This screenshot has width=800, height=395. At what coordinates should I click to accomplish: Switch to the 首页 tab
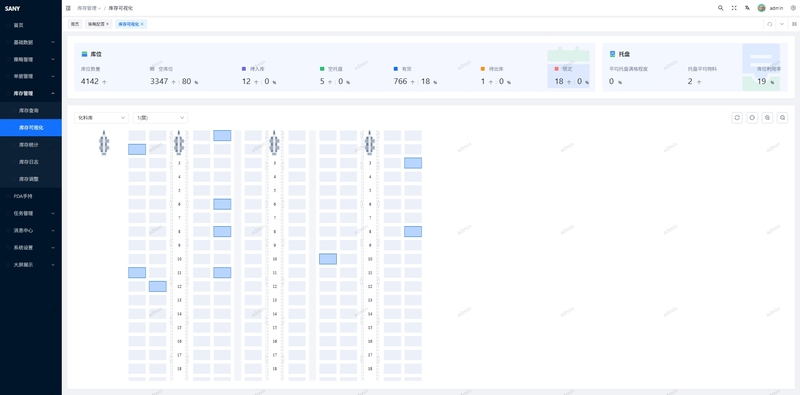(75, 24)
